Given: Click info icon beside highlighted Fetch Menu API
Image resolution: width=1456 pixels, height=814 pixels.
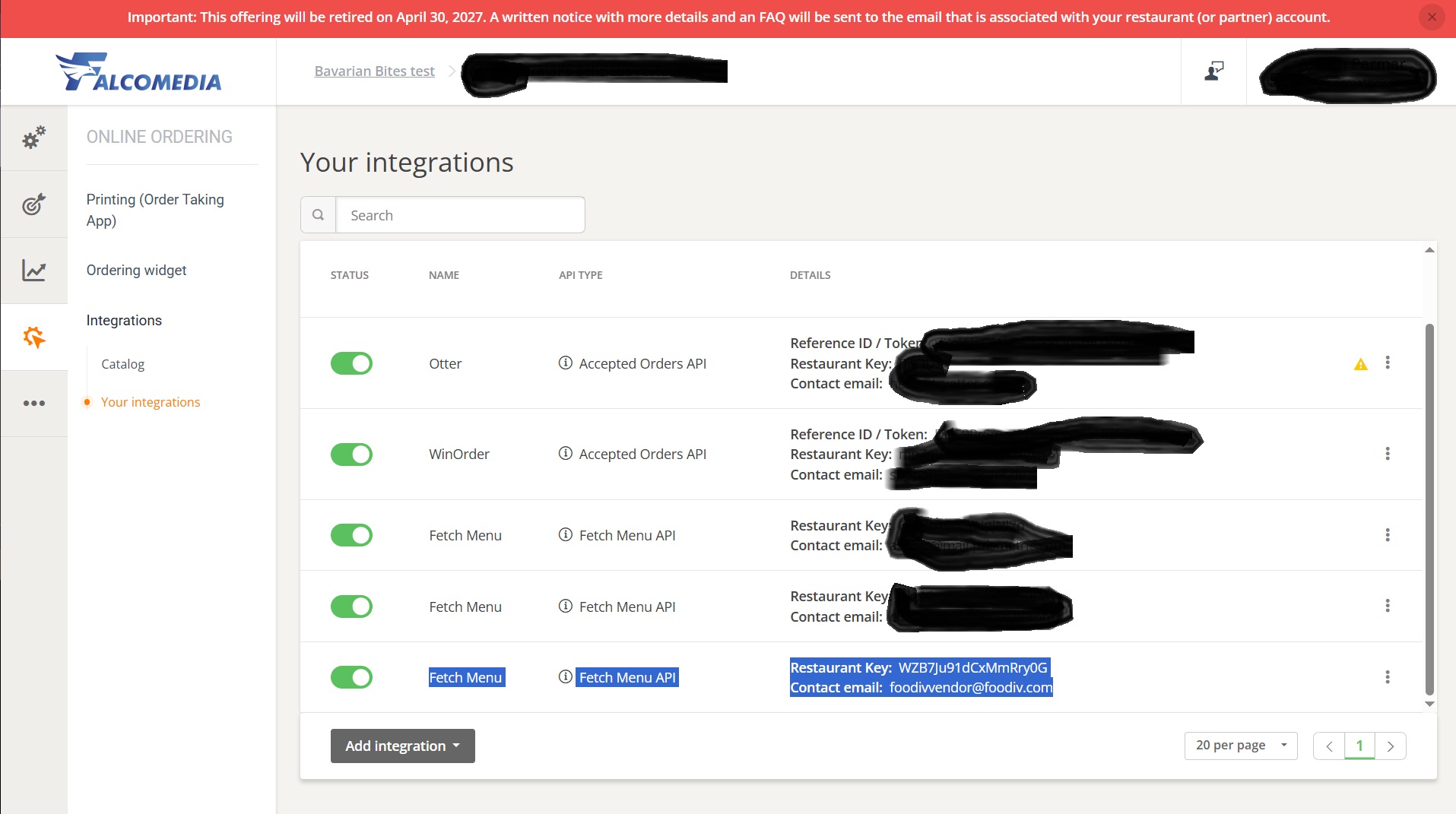Looking at the screenshot, I should 566,676.
